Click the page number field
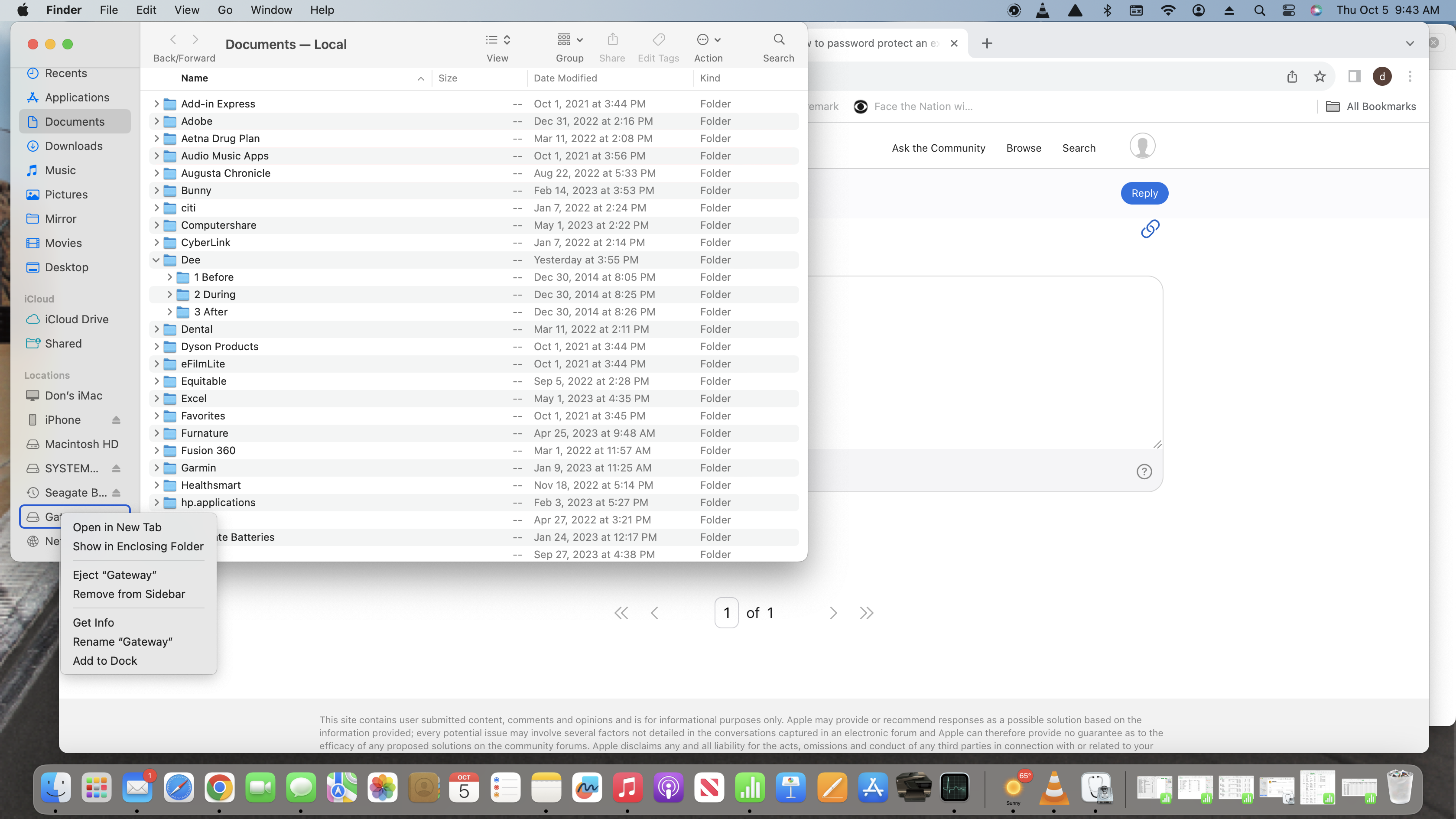This screenshot has height=819, width=1456. point(726,613)
